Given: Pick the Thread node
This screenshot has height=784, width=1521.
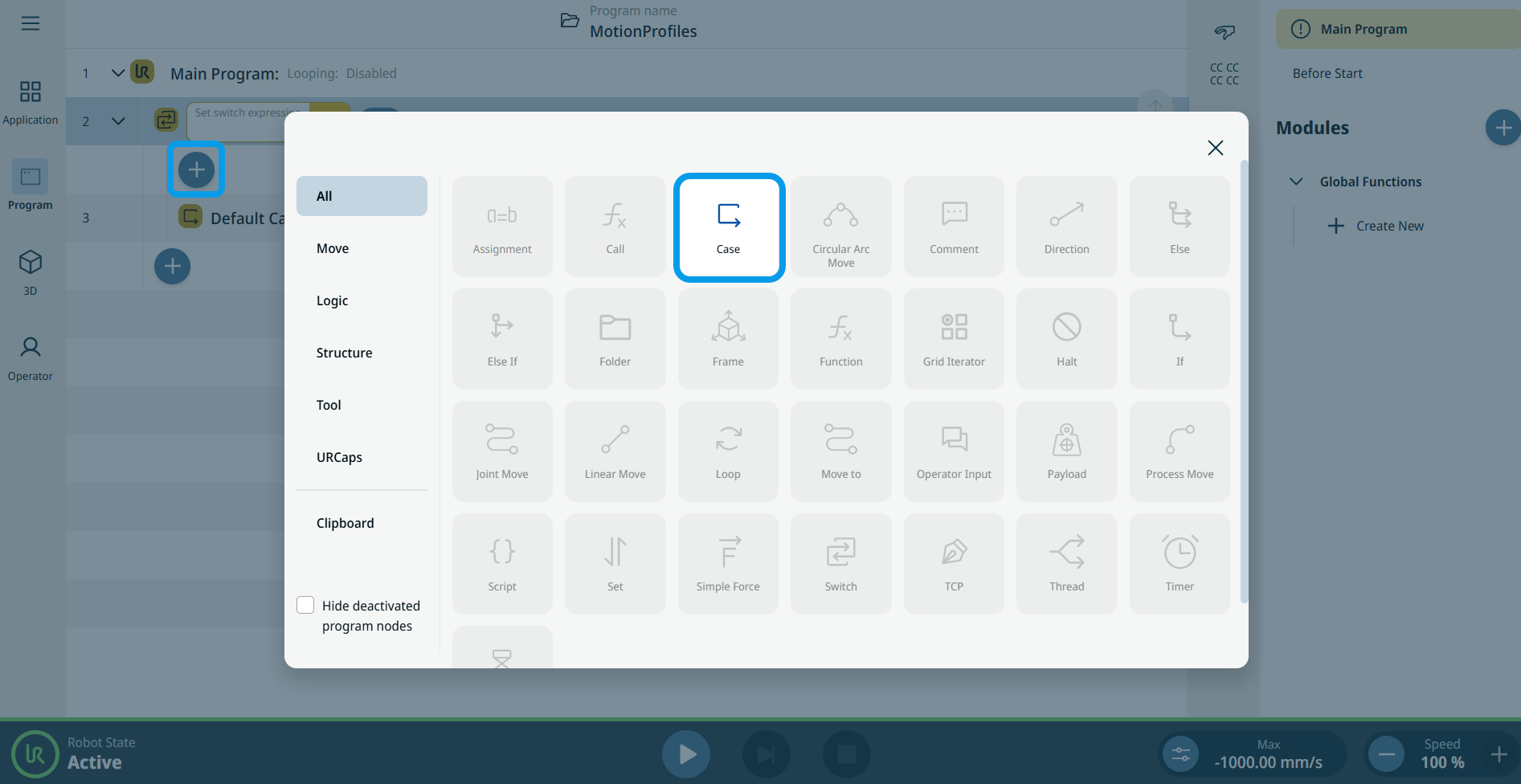Looking at the screenshot, I should point(1066,564).
